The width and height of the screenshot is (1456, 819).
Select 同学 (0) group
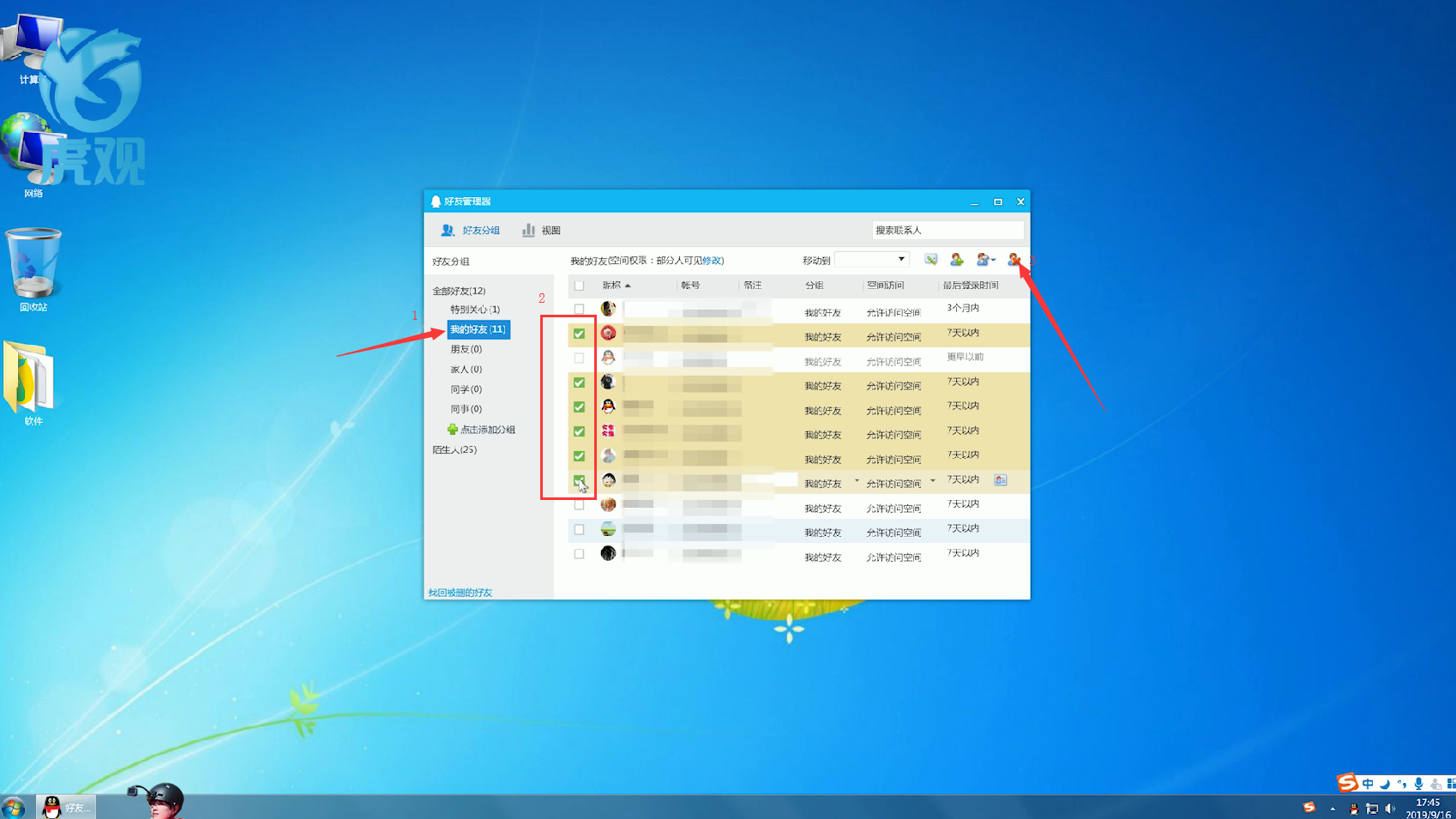click(466, 389)
